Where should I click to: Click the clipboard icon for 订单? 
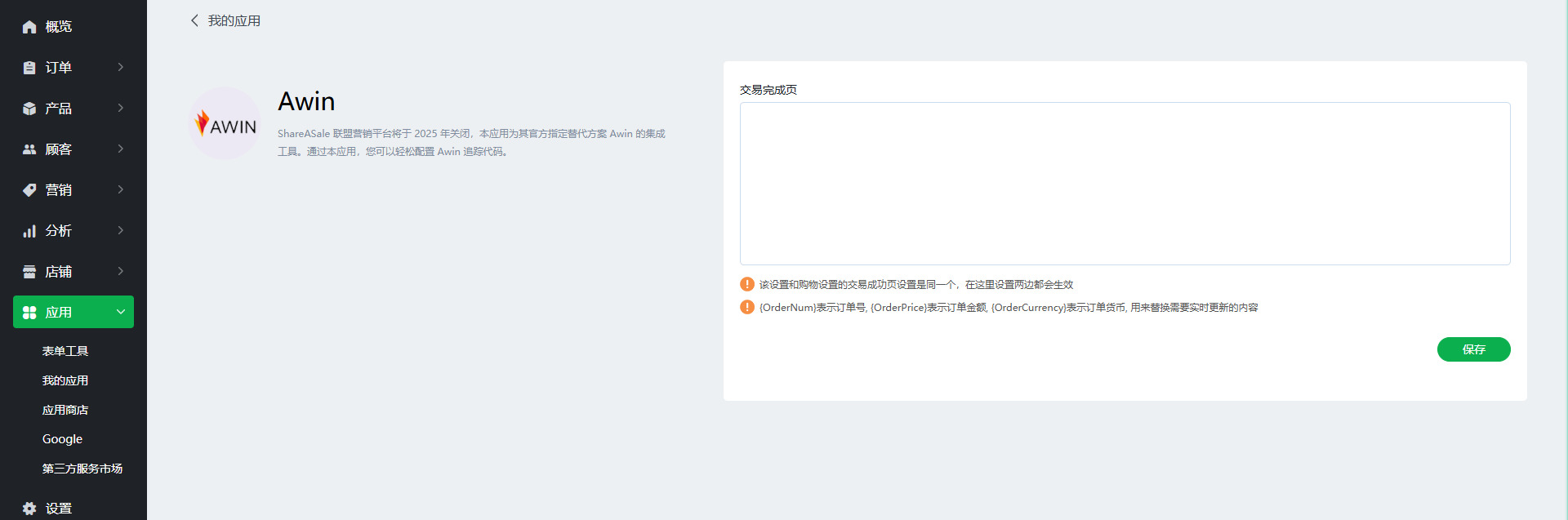(29, 68)
